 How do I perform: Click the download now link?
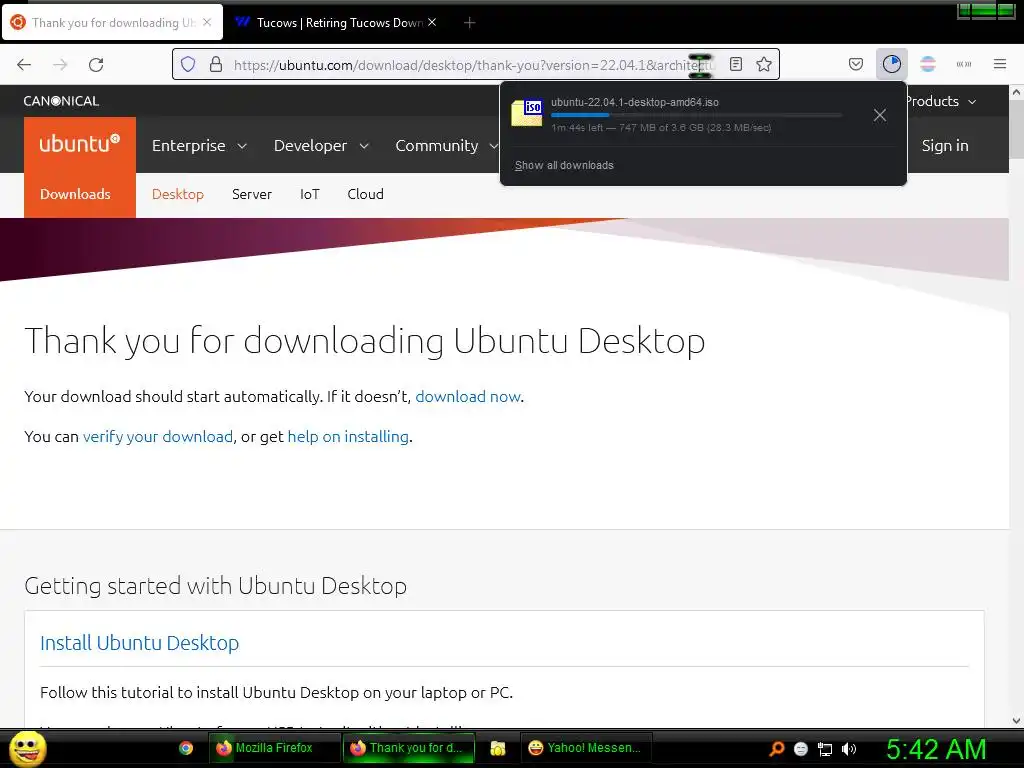468,396
